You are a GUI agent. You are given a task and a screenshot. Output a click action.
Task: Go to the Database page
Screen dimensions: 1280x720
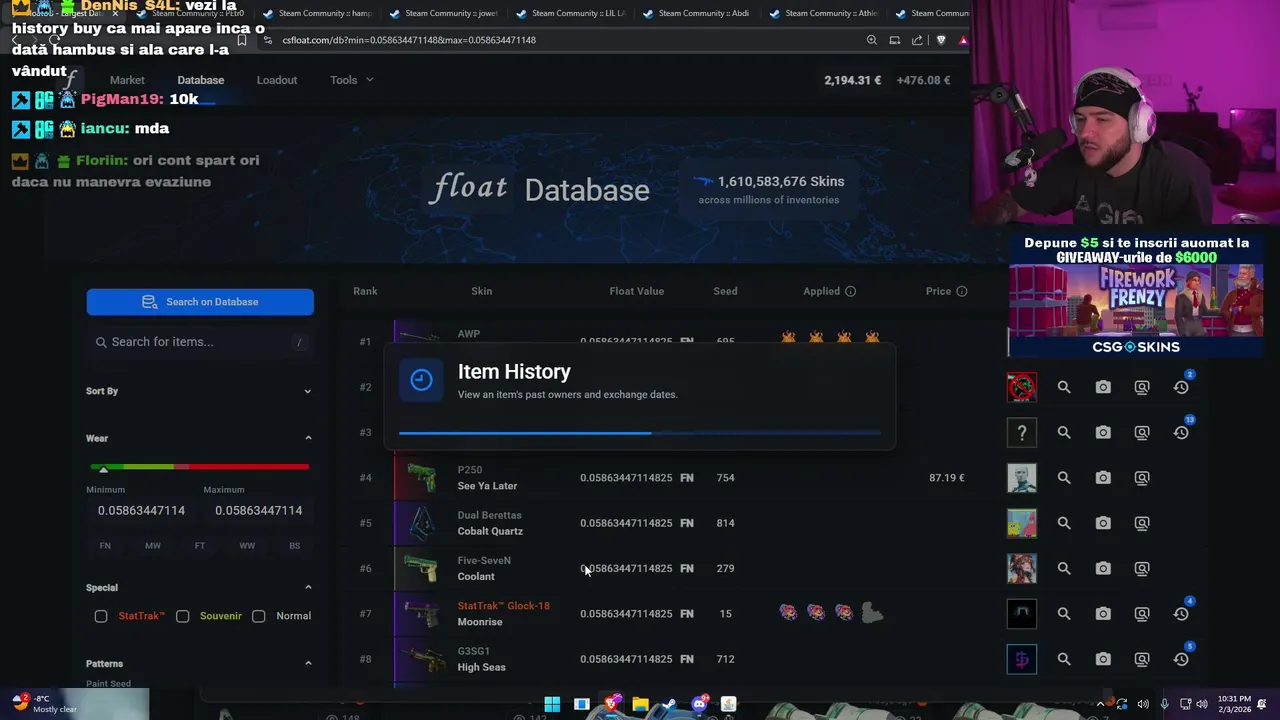click(x=201, y=80)
